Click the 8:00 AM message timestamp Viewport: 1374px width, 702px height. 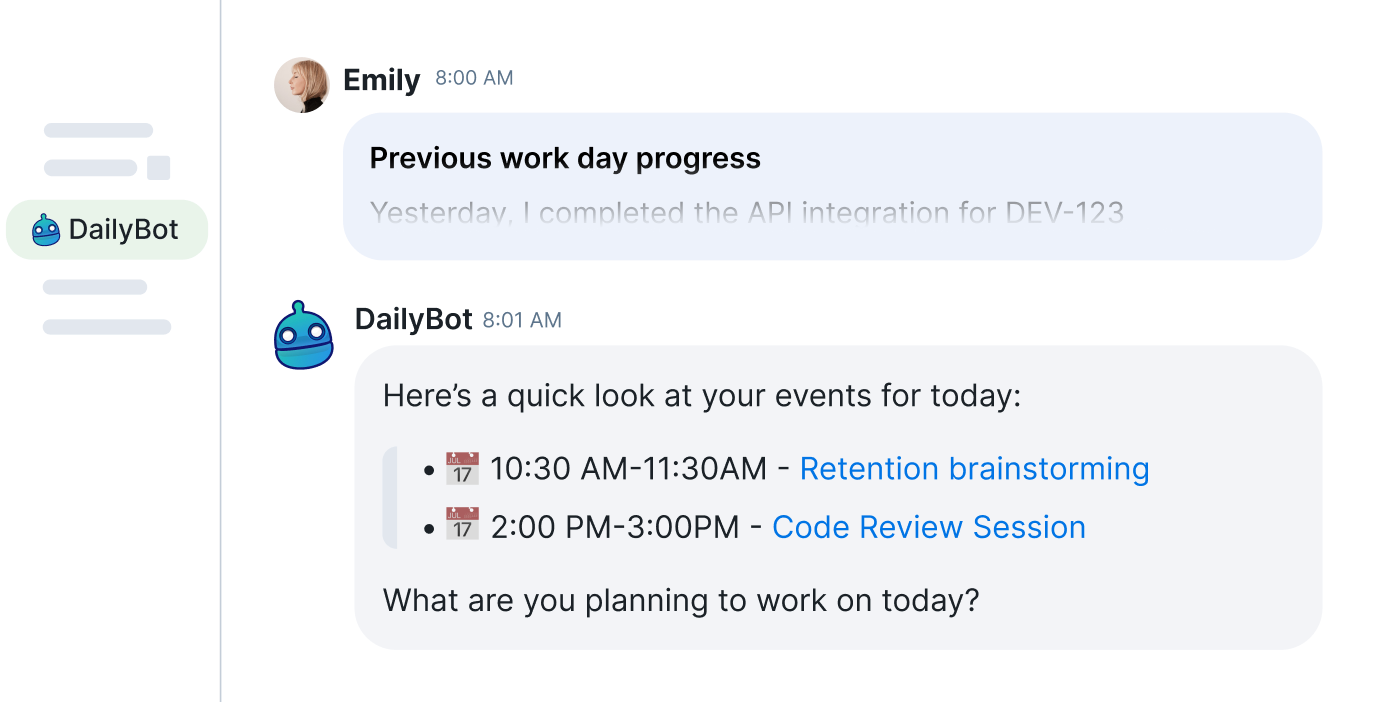click(474, 78)
